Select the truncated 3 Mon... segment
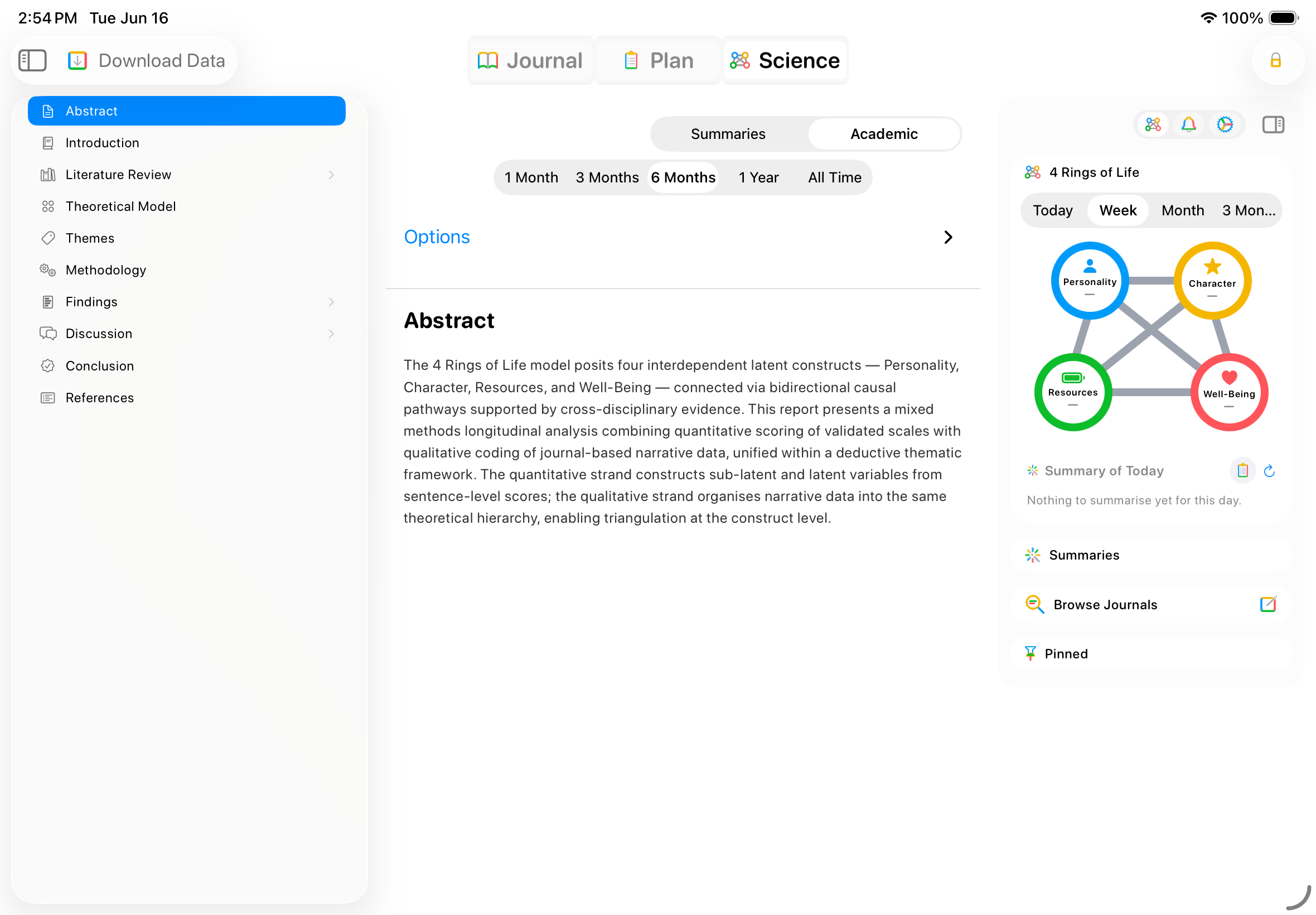 (x=1249, y=210)
